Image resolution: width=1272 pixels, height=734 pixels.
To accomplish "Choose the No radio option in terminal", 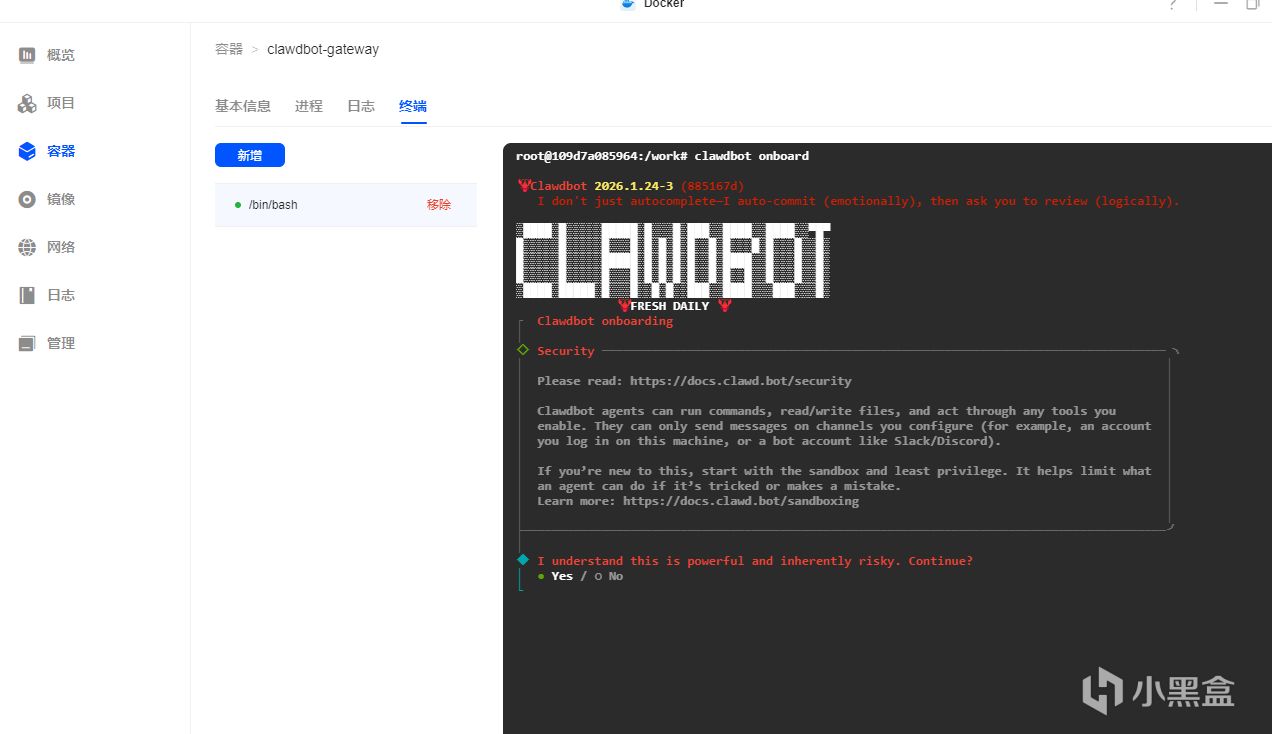I will (609, 576).
